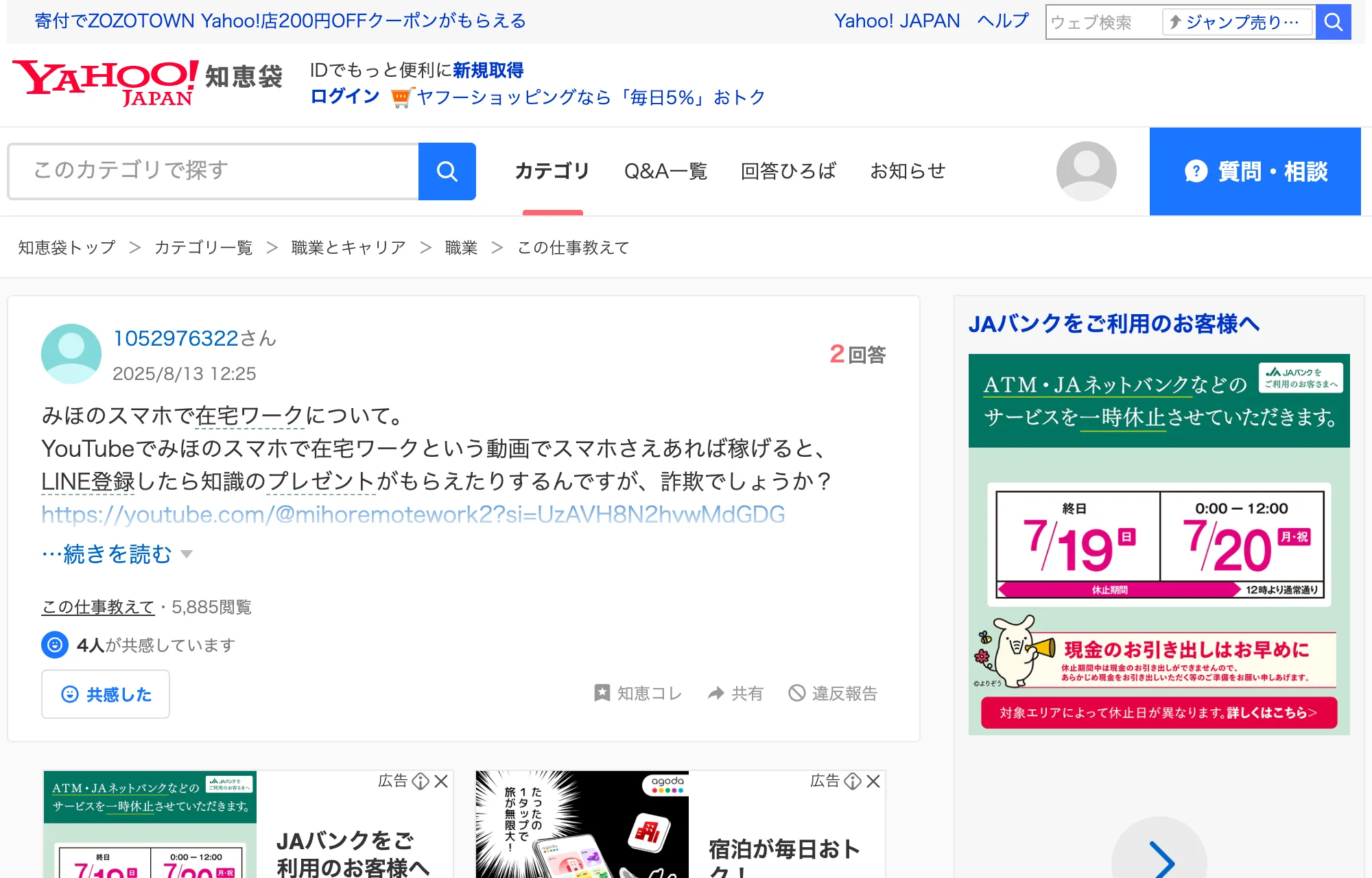Viewport: 1372px width, 878px height.
Task: Click the LINE登録 keyword link
Action: (88, 482)
